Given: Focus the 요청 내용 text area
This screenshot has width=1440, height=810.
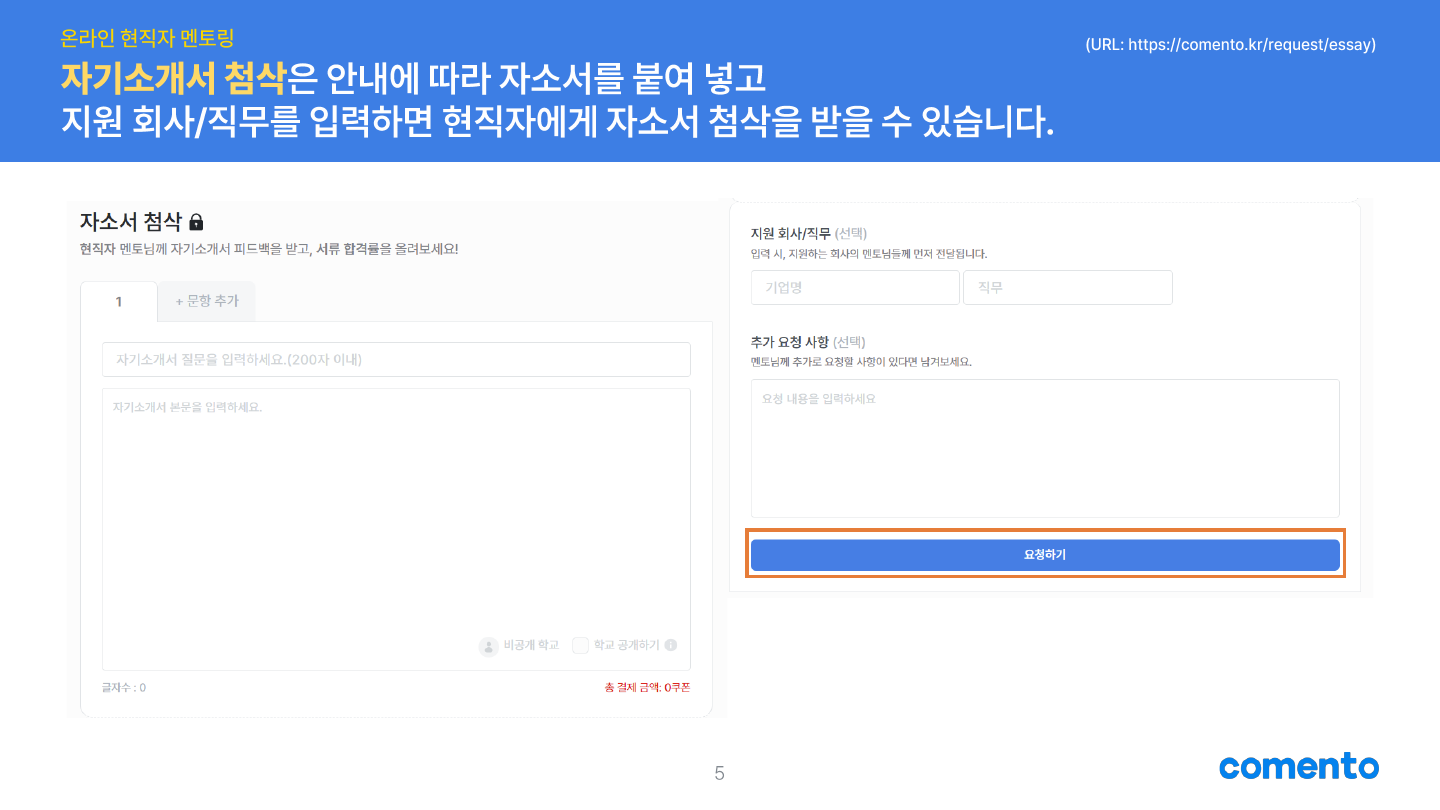Looking at the screenshot, I should (1045, 448).
